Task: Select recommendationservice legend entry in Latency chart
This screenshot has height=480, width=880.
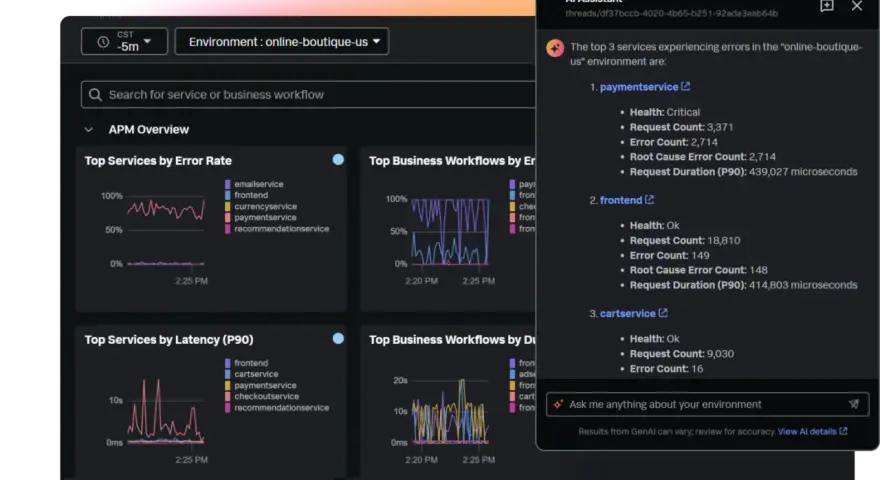Action: [282, 408]
